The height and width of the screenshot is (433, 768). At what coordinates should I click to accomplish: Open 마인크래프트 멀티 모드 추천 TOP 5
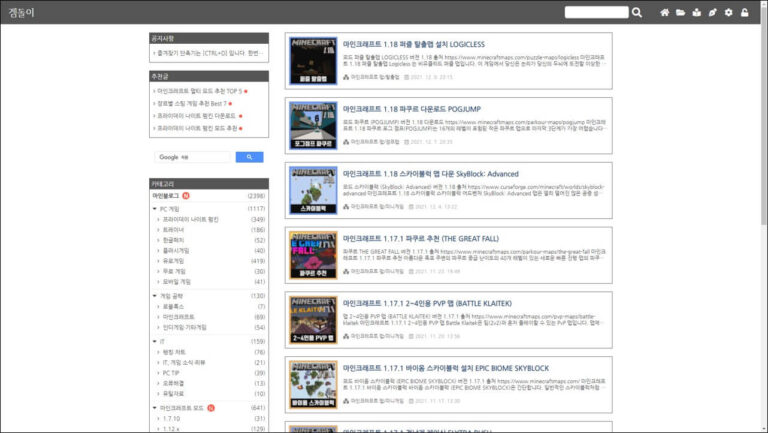199,91
